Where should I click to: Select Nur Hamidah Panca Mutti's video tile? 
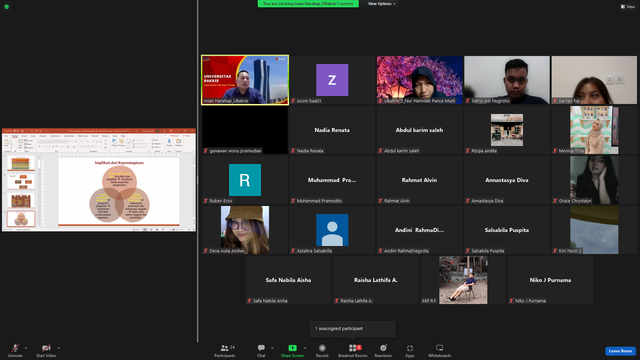420,80
